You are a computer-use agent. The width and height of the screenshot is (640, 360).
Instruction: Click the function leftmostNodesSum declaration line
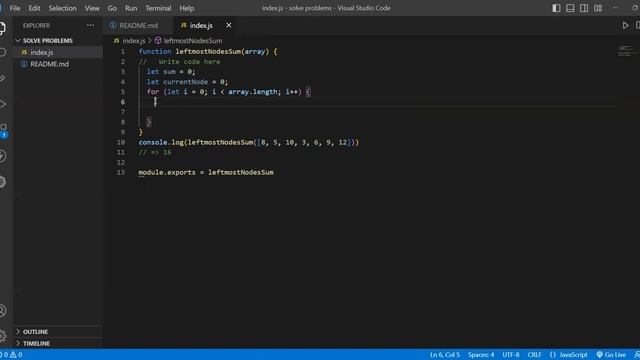(x=208, y=52)
